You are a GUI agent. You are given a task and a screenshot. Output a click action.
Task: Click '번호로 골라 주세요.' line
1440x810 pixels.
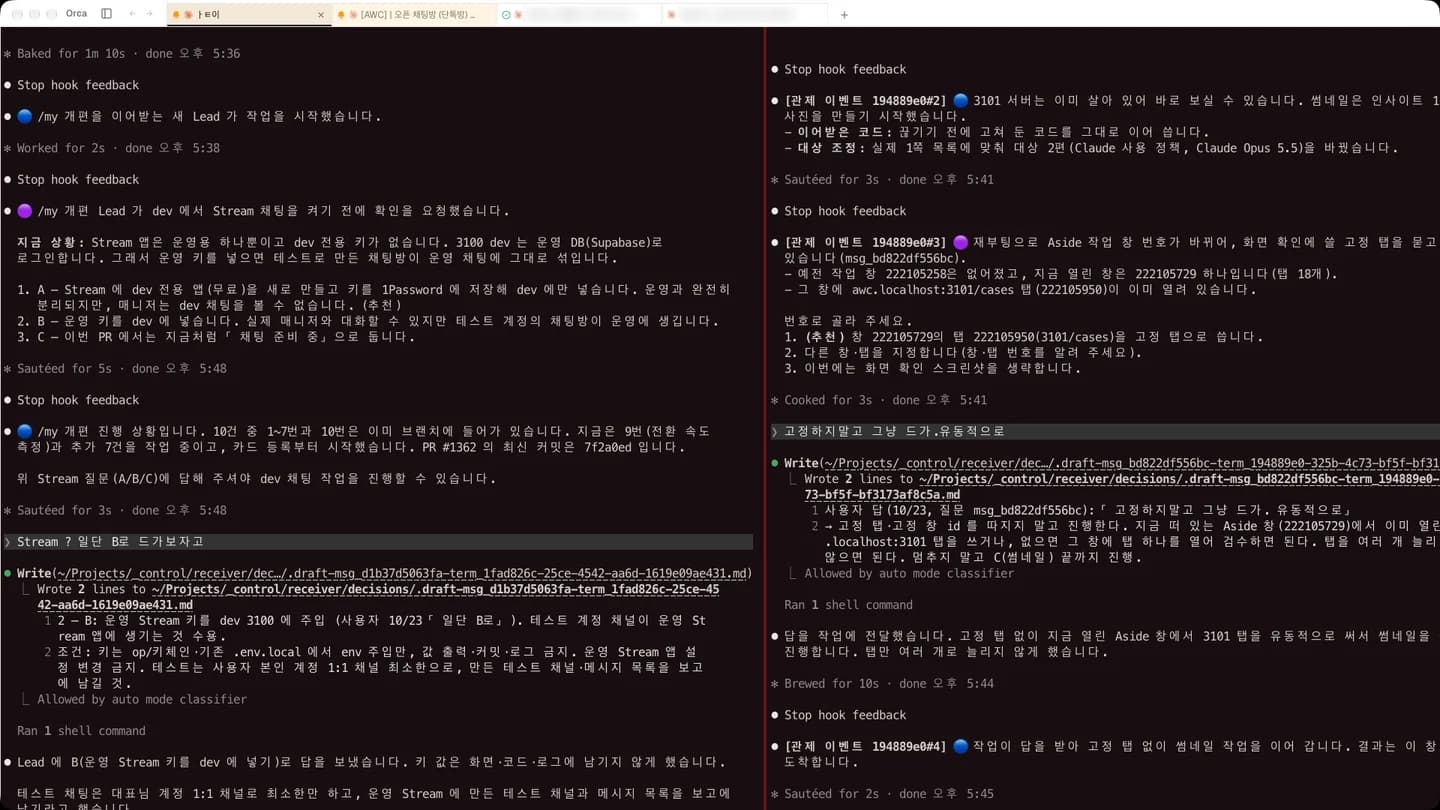848,321
